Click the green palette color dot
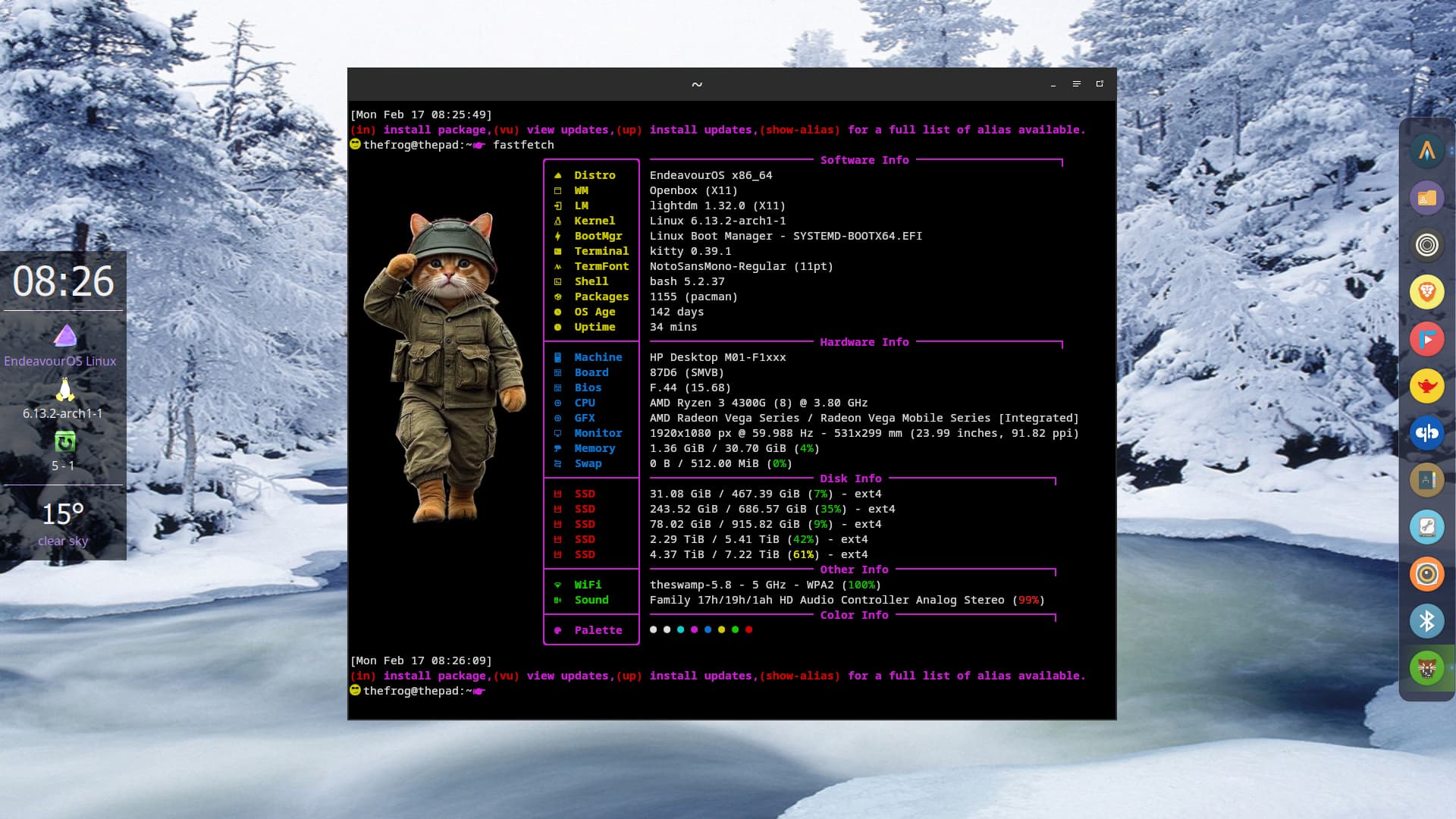The image size is (1456, 819). [x=736, y=629]
